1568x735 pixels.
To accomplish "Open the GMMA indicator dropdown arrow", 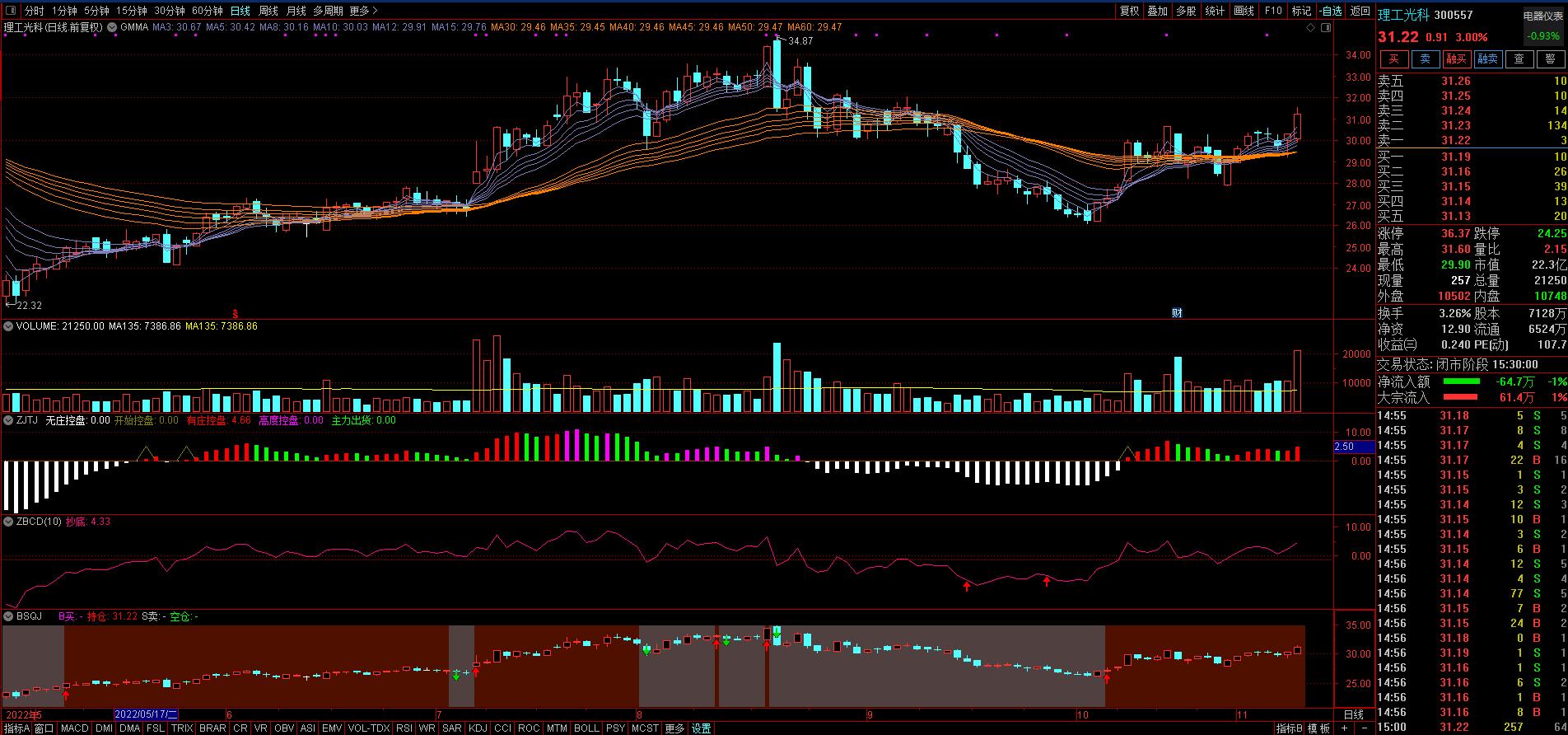I will (x=113, y=27).
